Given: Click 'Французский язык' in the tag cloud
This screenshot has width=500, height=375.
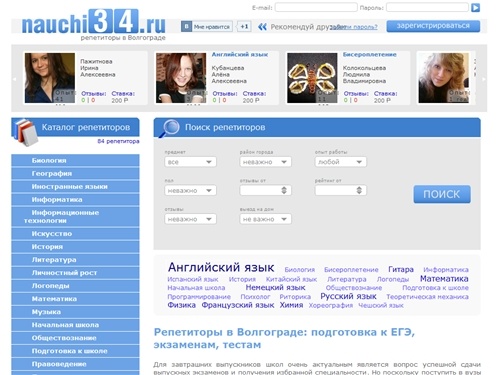Looking at the screenshot, I should click(x=238, y=305).
